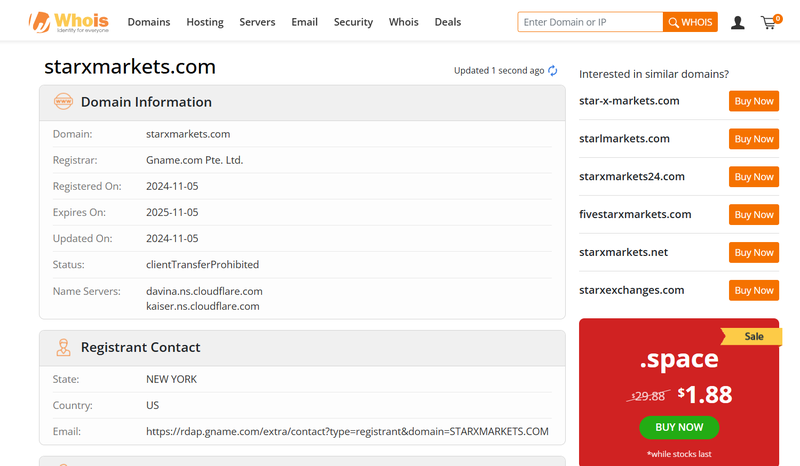Select the state value NEW YORK
The height and width of the screenshot is (466, 800).
coord(171,379)
